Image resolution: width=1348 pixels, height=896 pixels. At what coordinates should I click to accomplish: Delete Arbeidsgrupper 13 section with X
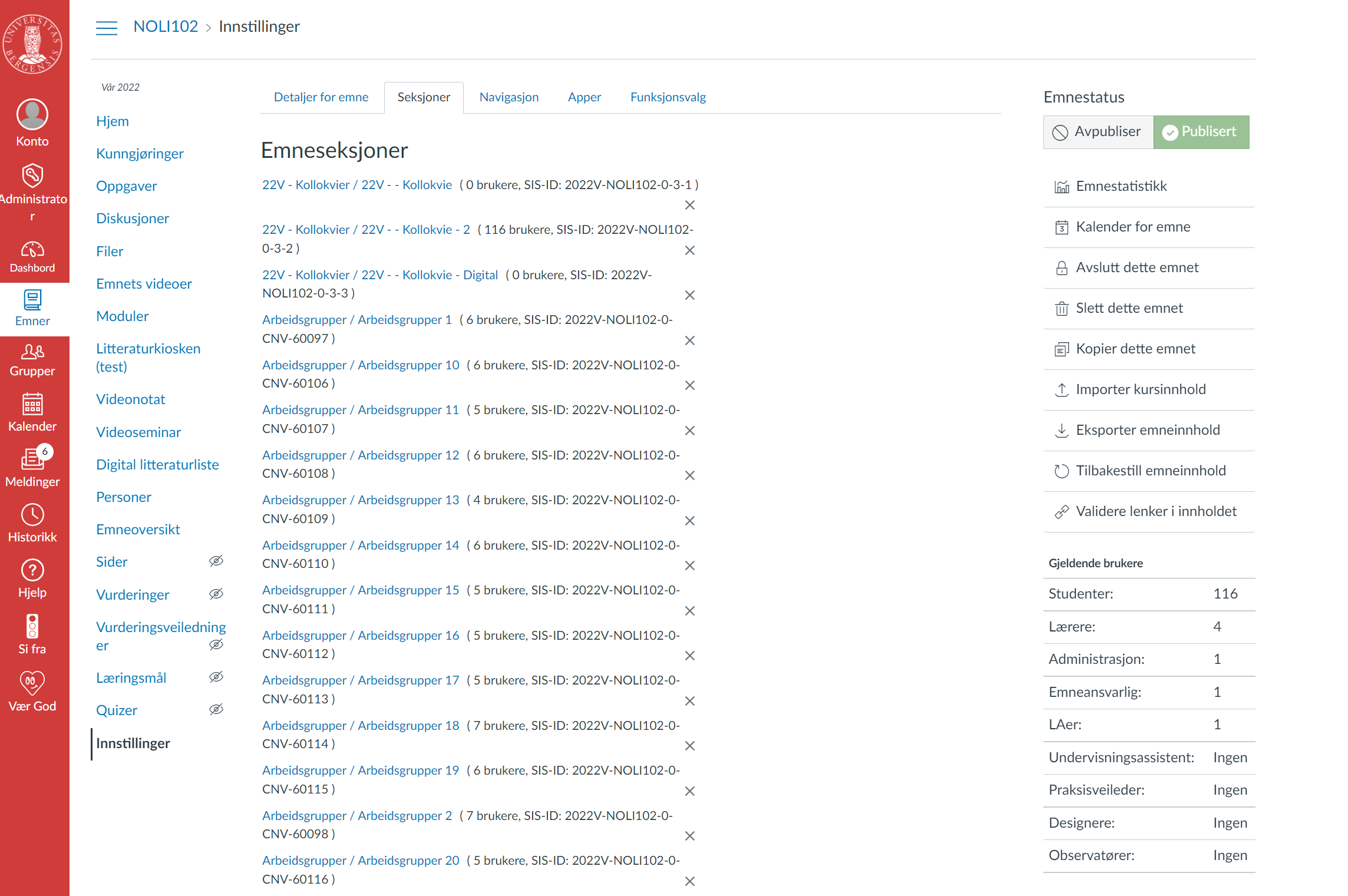(x=690, y=521)
